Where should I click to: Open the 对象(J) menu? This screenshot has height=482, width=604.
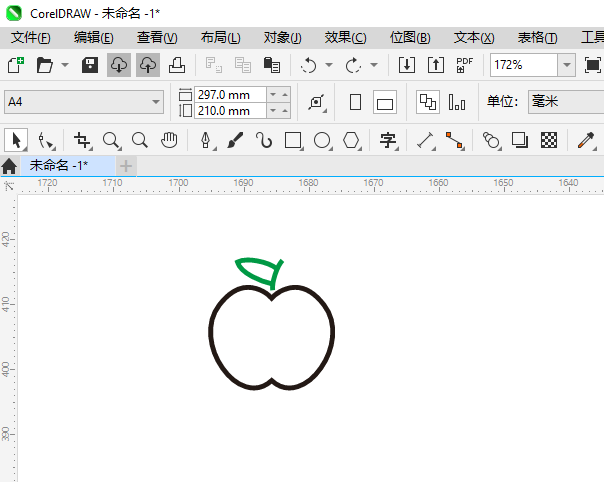pos(283,38)
